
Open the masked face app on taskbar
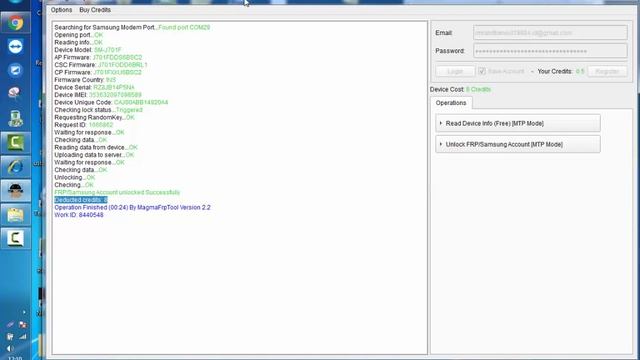pyautogui.click(x=16, y=190)
